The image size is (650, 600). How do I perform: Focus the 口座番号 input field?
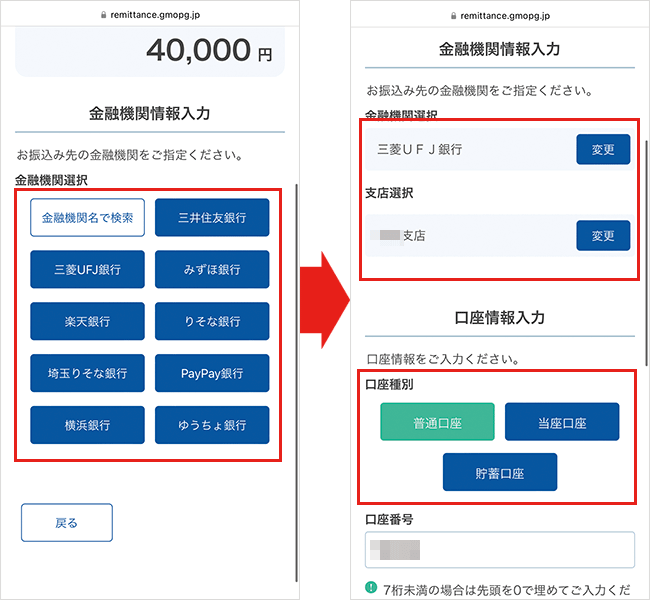[499, 550]
